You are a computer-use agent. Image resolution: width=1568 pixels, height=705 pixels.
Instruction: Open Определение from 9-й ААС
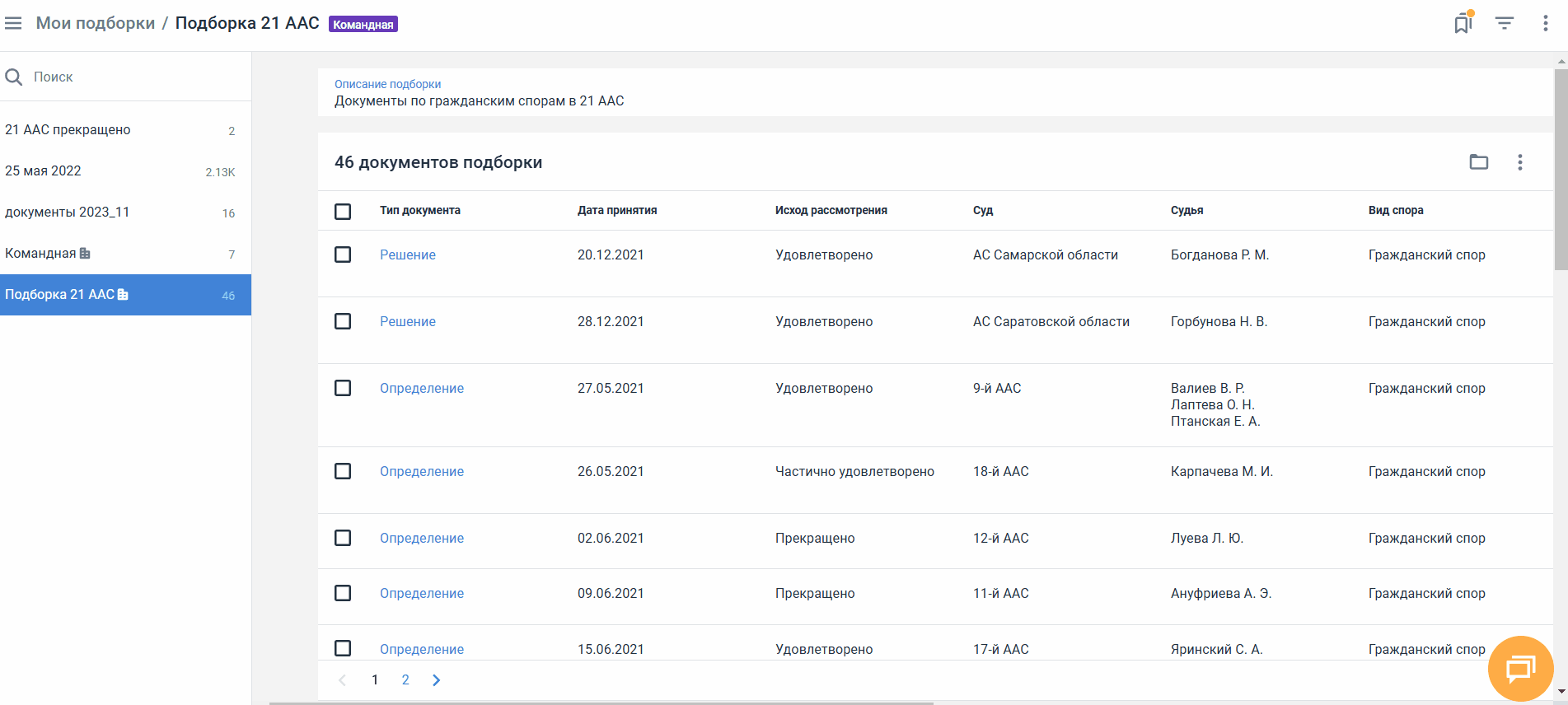(x=422, y=389)
